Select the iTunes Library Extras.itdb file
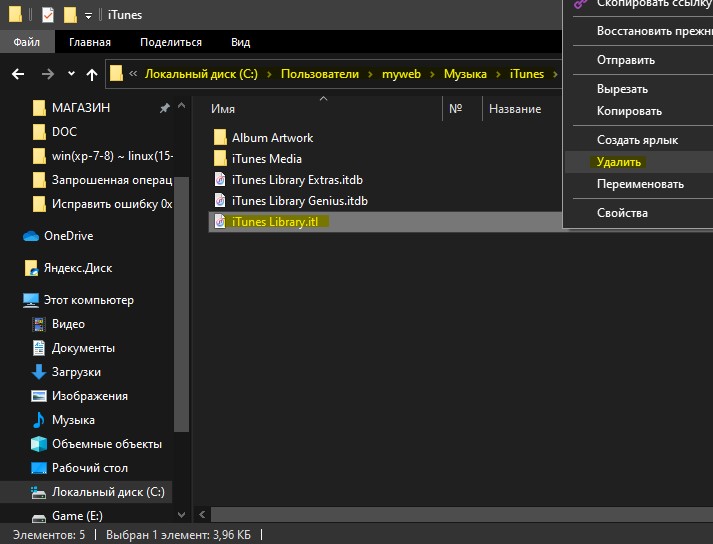713x544 pixels. pos(288,180)
